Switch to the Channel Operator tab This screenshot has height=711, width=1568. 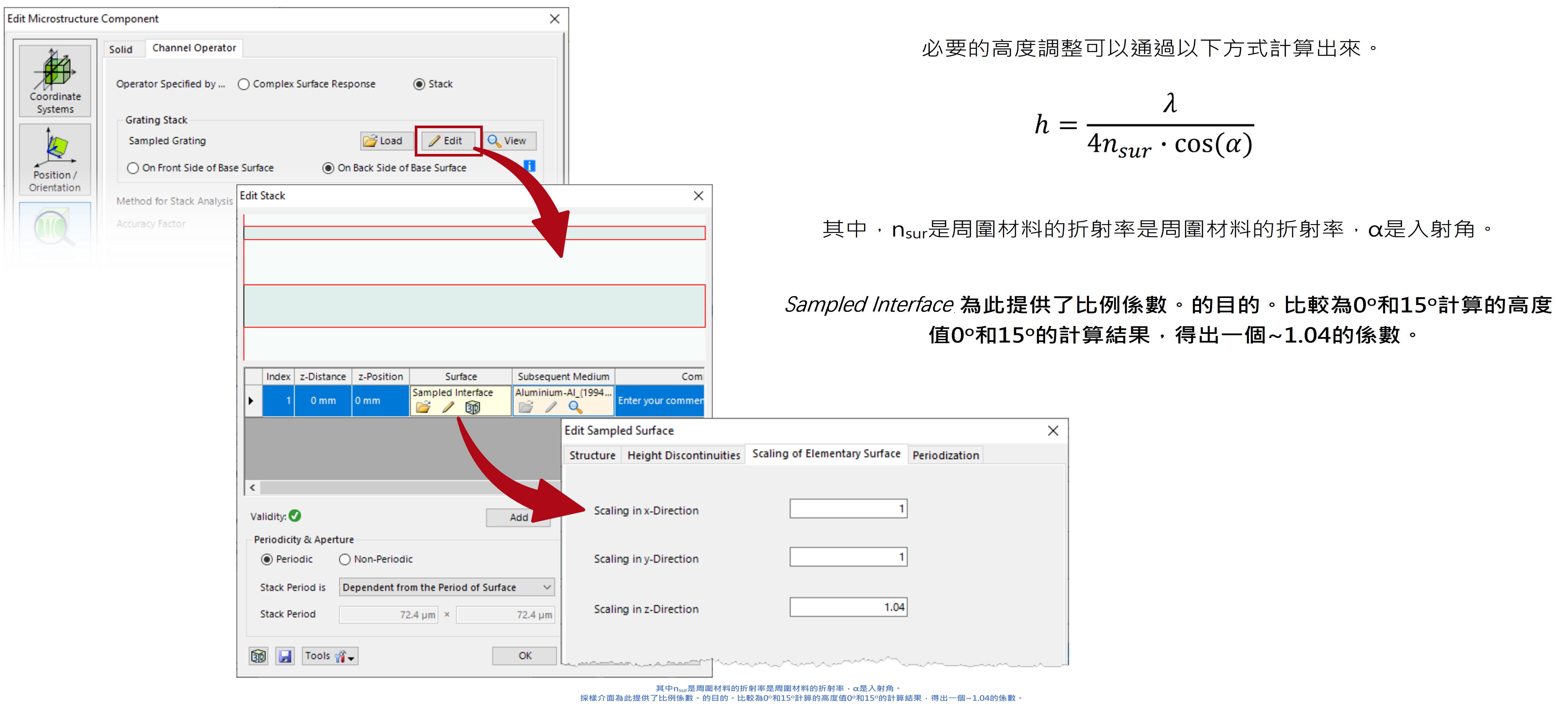tap(194, 48)
